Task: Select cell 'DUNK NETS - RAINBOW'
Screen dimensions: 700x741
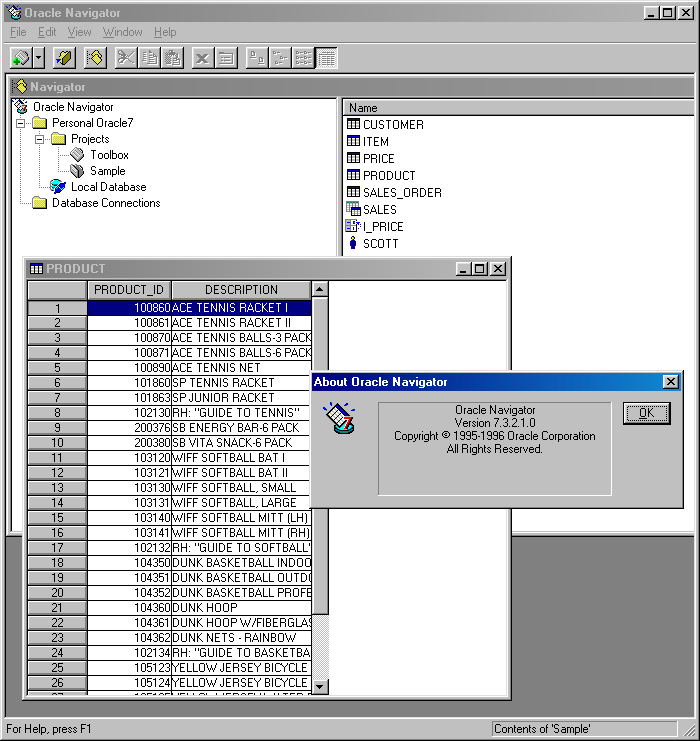Action: tap(241, 638)
